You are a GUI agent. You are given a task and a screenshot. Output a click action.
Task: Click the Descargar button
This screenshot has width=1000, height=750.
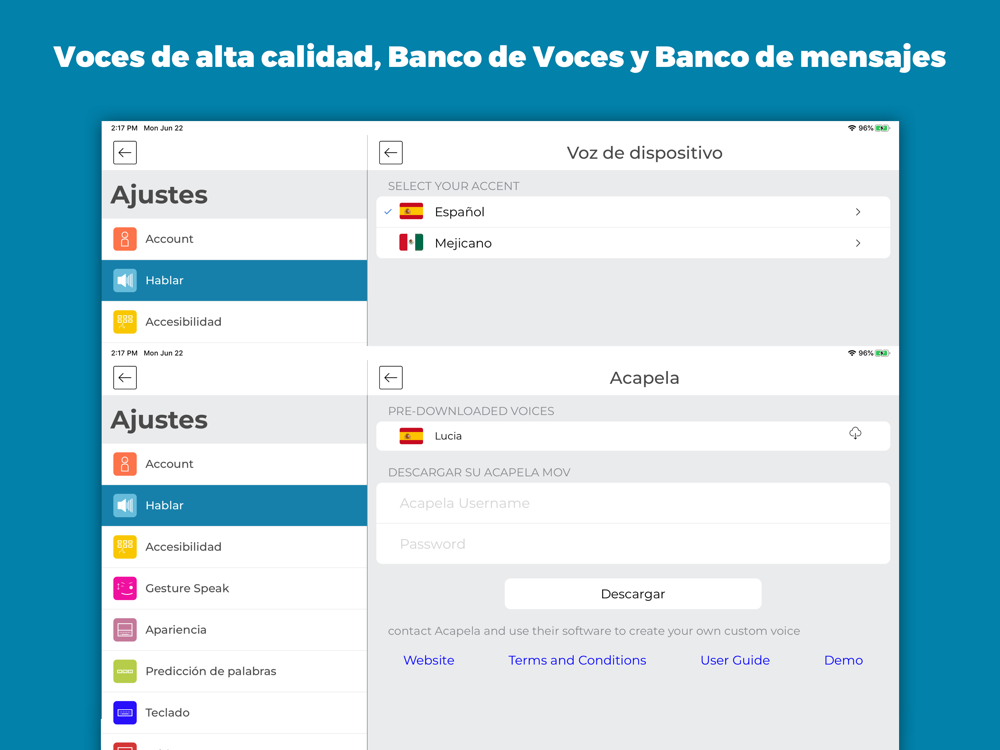click(633, 594)
